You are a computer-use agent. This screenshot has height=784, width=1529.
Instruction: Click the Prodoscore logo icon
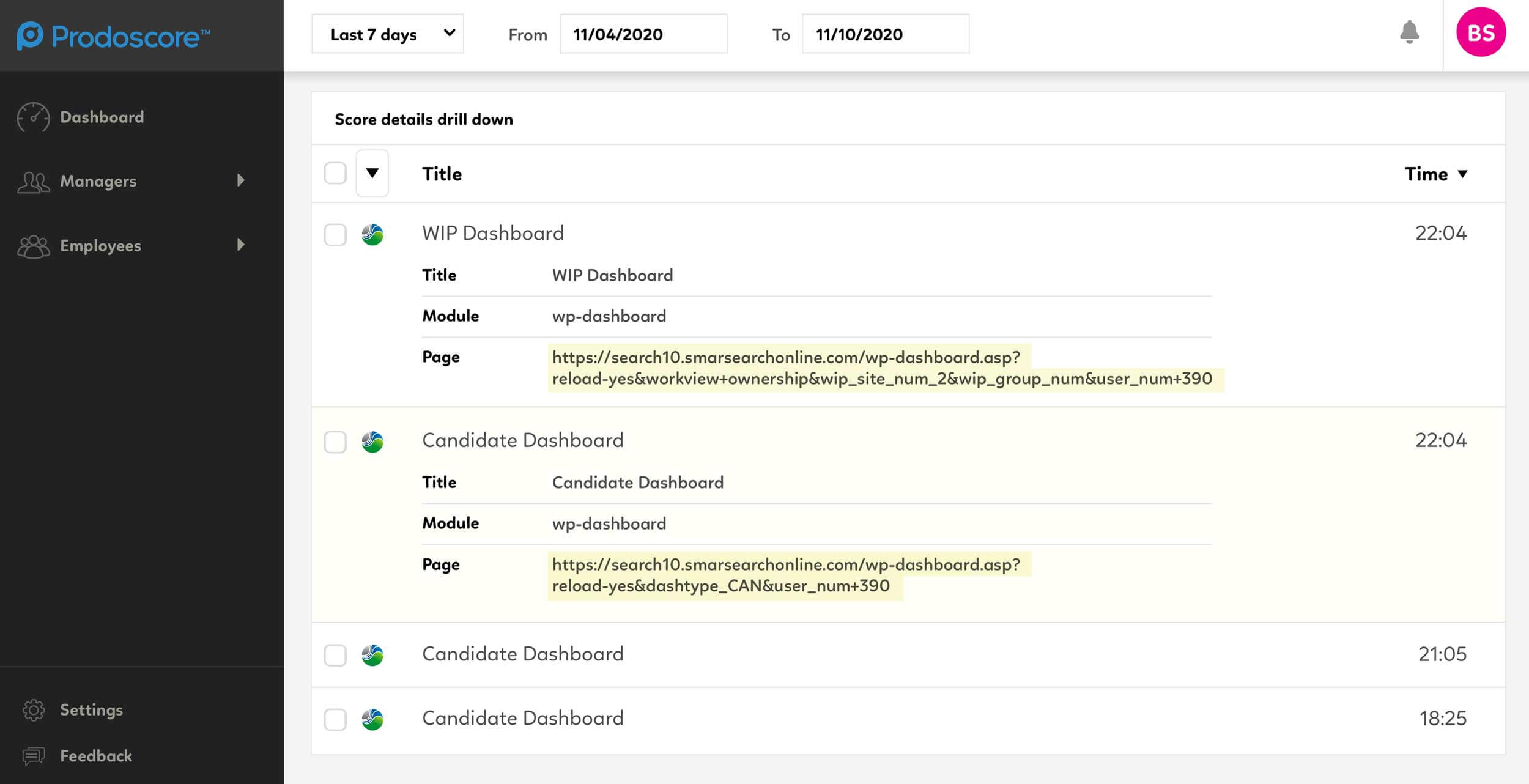[x=29, y=34]
